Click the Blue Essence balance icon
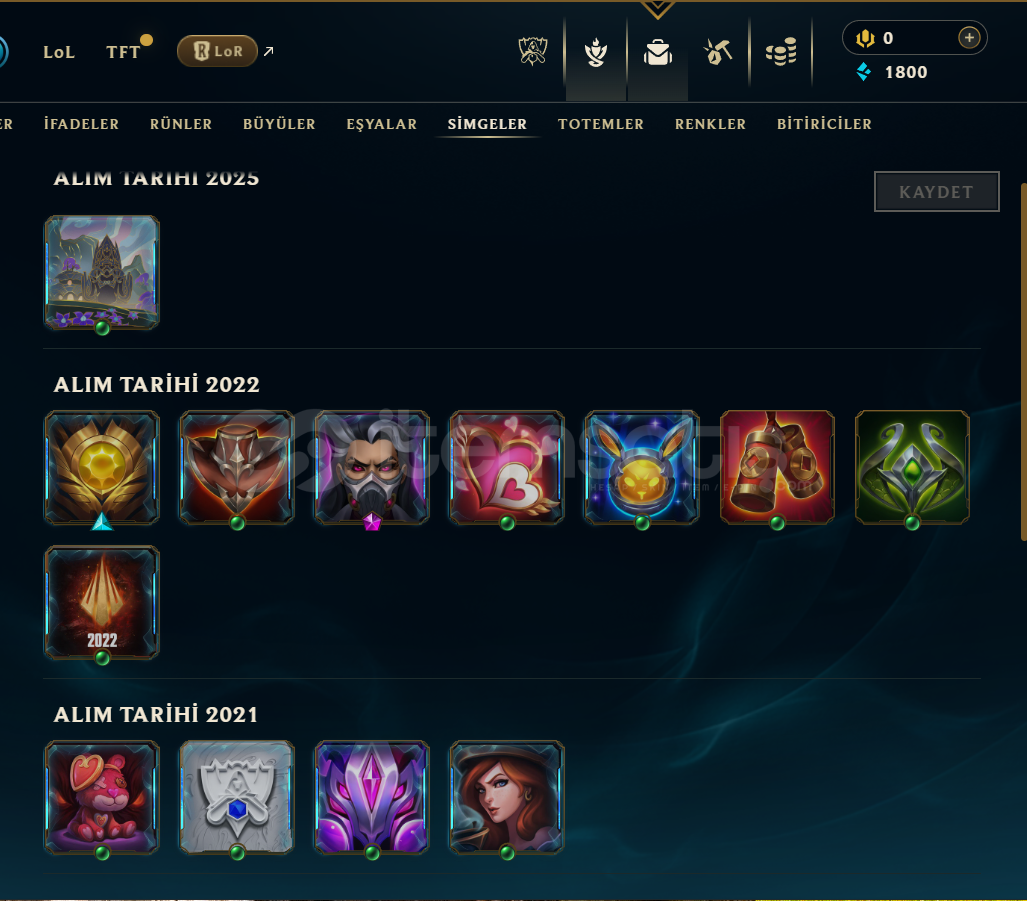 point(864,71)
